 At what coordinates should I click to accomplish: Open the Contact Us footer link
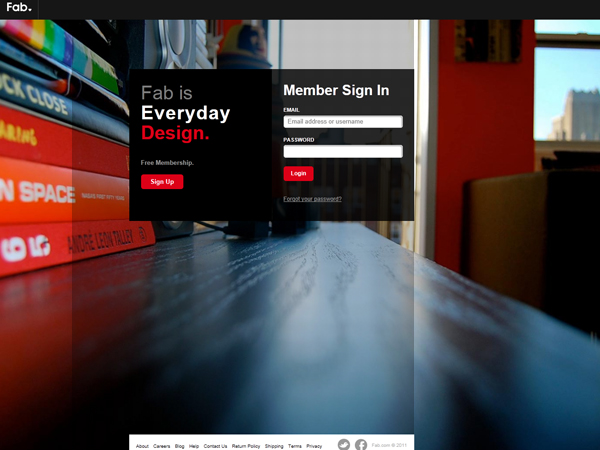[215, 446]
